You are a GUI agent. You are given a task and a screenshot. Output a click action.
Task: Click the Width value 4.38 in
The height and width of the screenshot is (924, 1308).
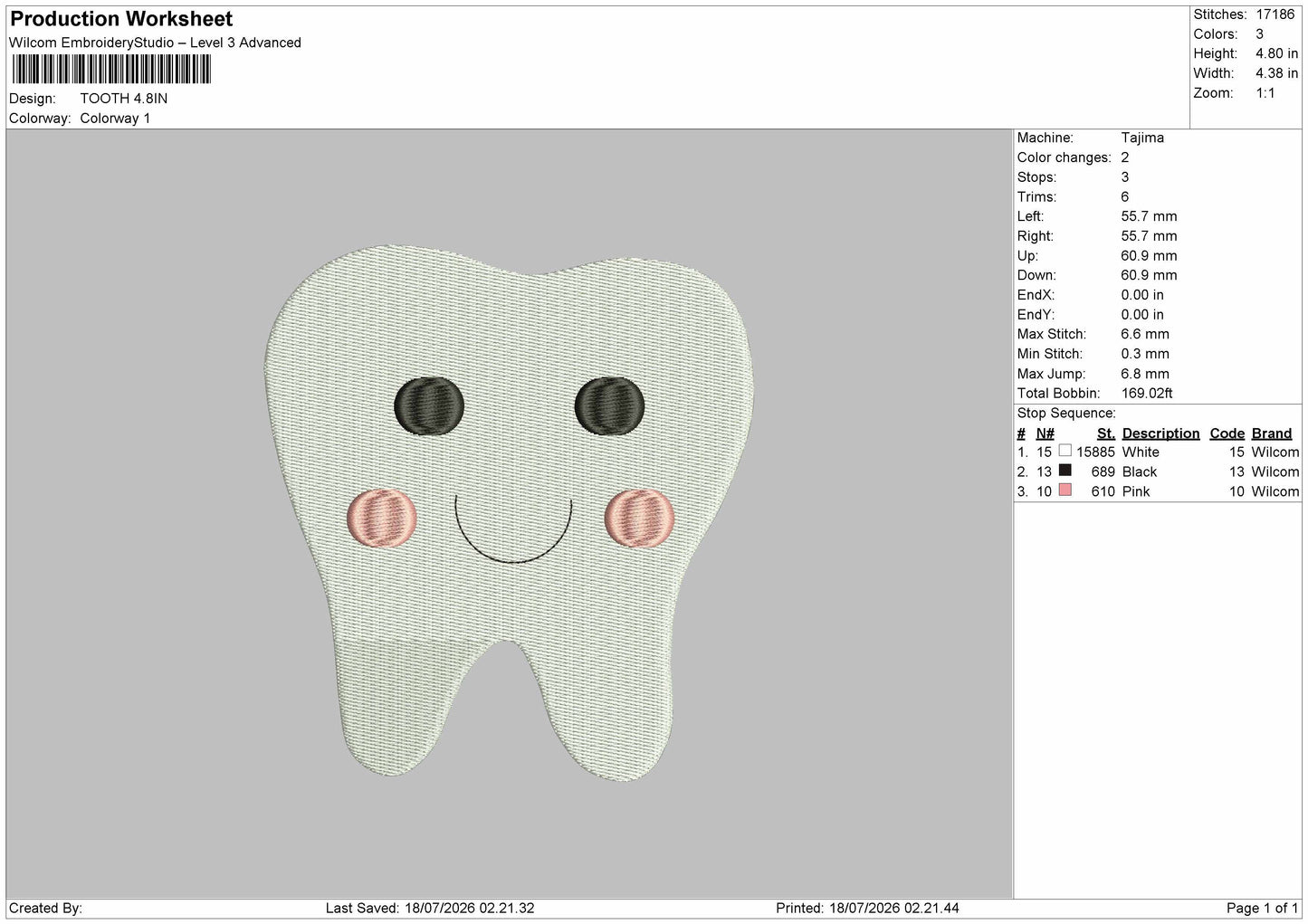(x=1276, y=73)
